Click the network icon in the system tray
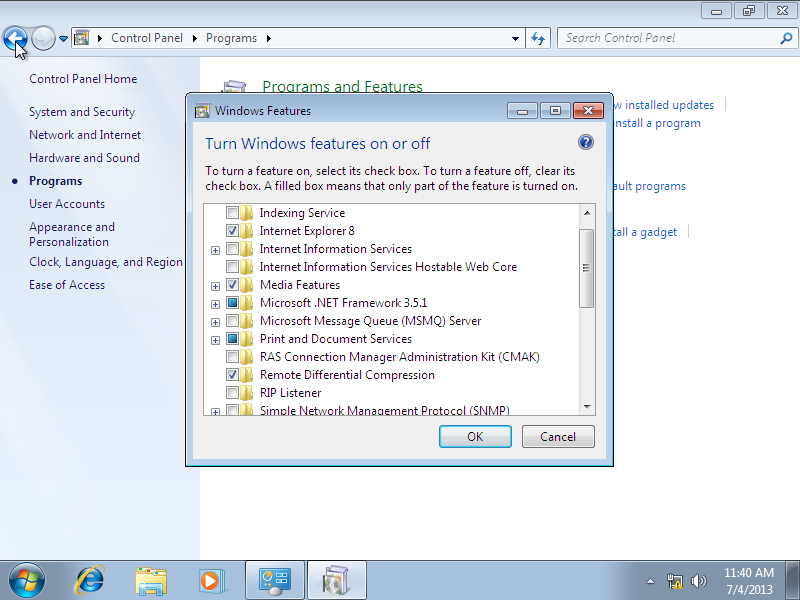Image resolution: width=800 pixels, height=600 pixels. pos(675,581)
